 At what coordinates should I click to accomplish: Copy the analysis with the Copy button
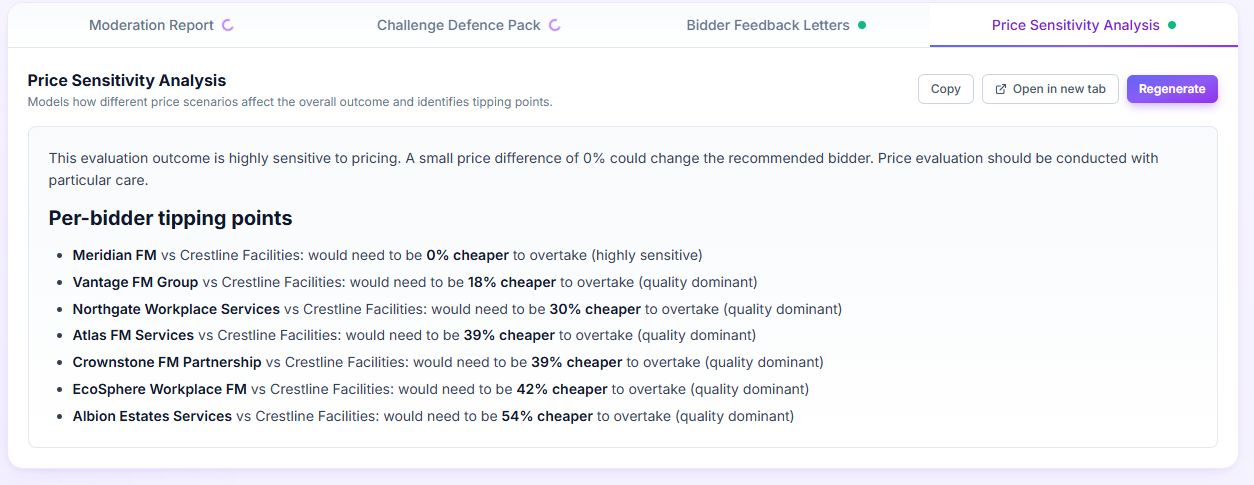[x=945, y=89]
